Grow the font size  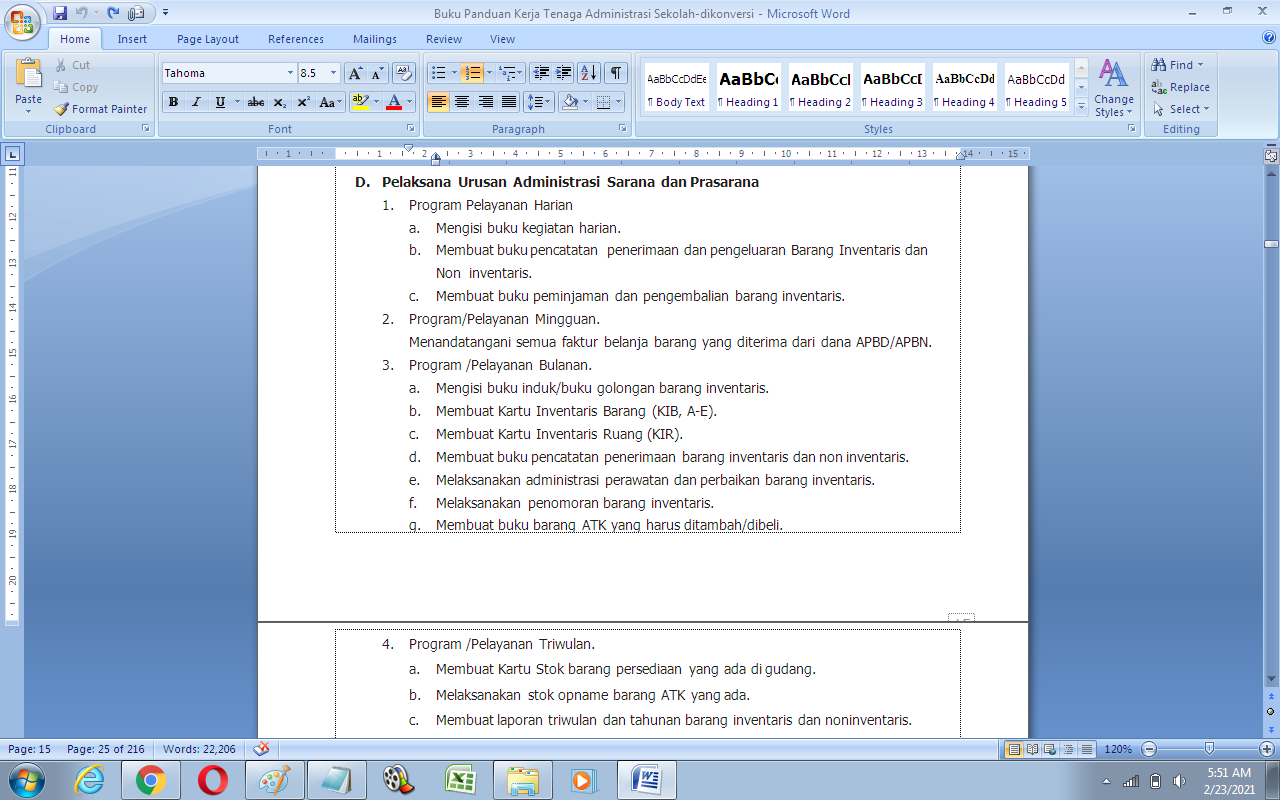pos(356,73)
